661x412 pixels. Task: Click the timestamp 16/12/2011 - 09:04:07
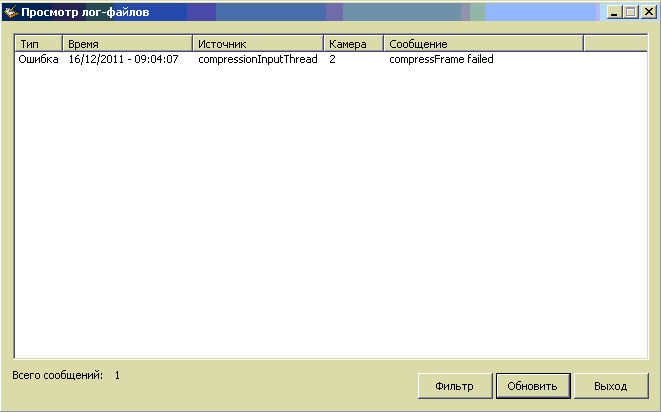(x=123, y=60)
